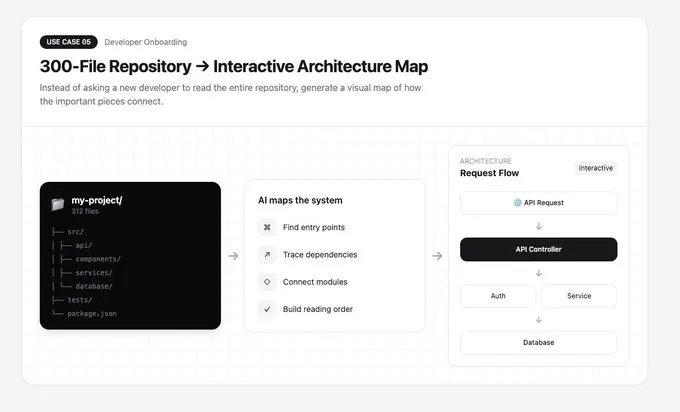Select the Service node

pos(579,296)
